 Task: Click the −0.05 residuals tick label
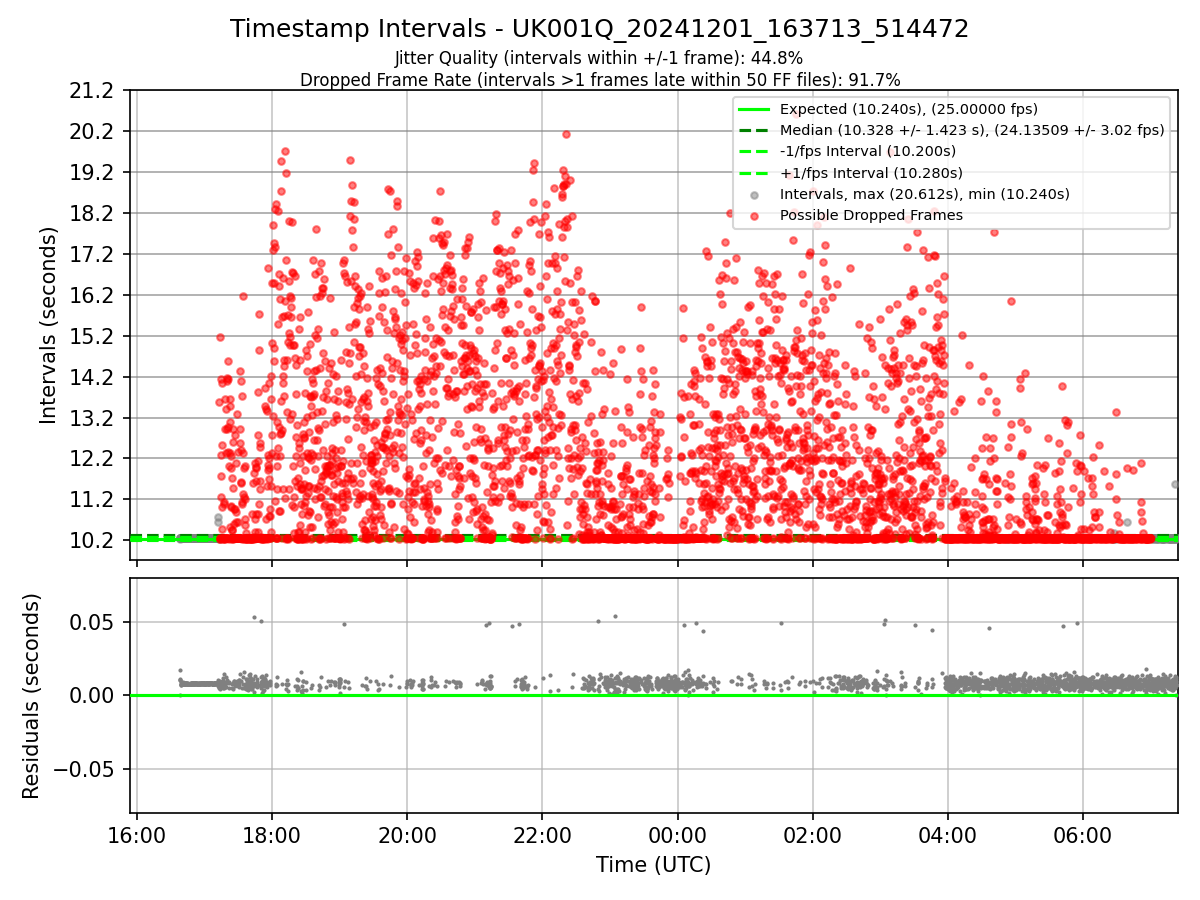[x=86, y=769]
